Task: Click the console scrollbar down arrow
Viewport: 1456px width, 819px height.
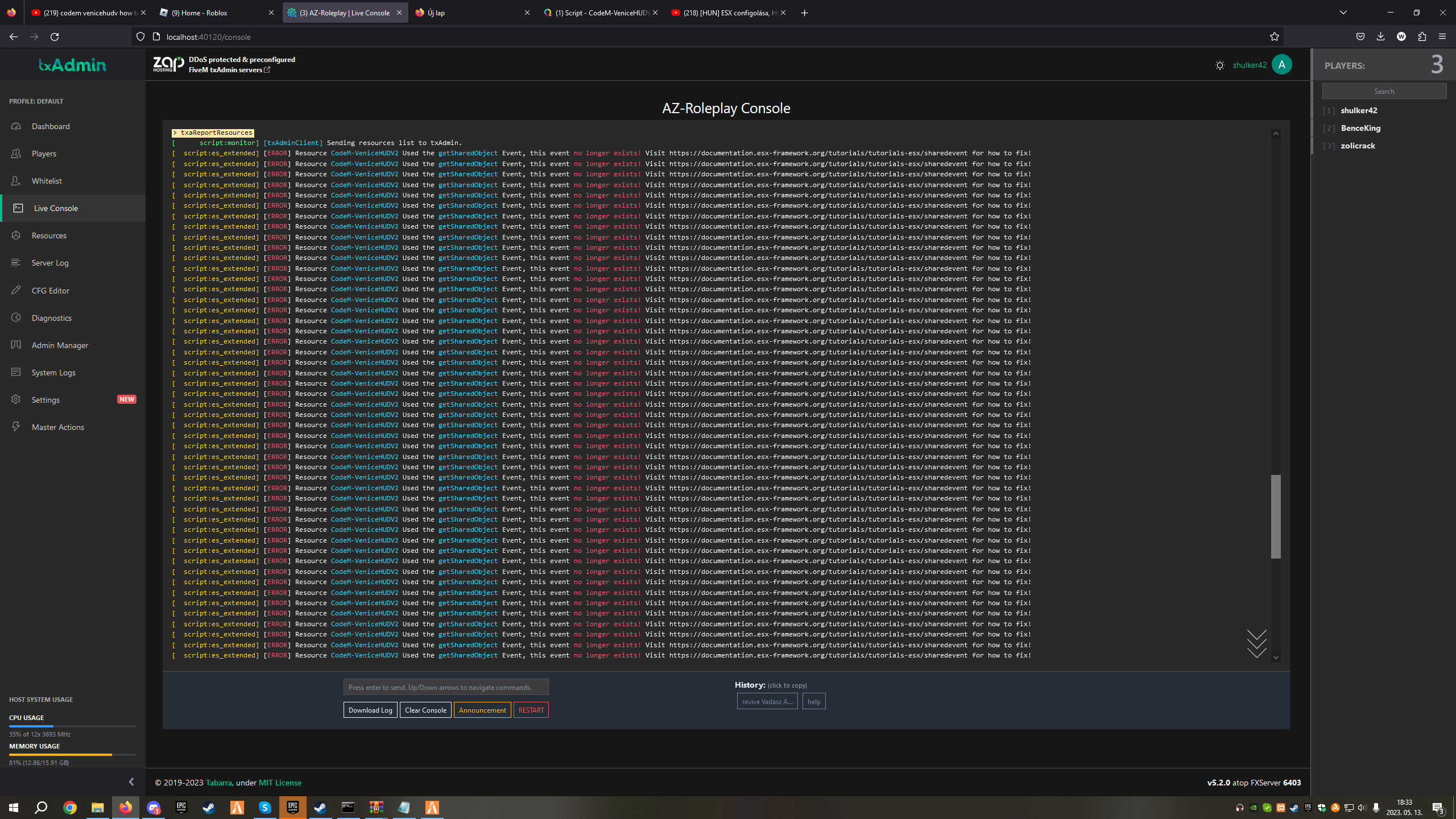Action: click(x=1276, y=657)
